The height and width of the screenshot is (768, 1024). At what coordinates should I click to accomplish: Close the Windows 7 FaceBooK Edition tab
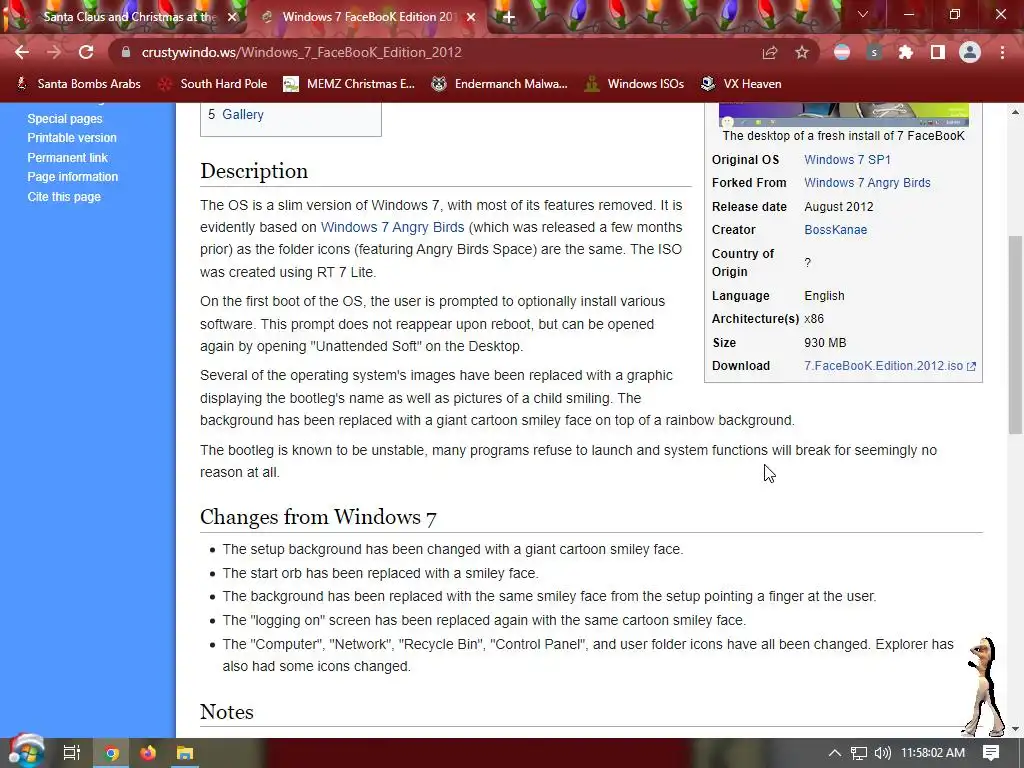coord(471,17)
